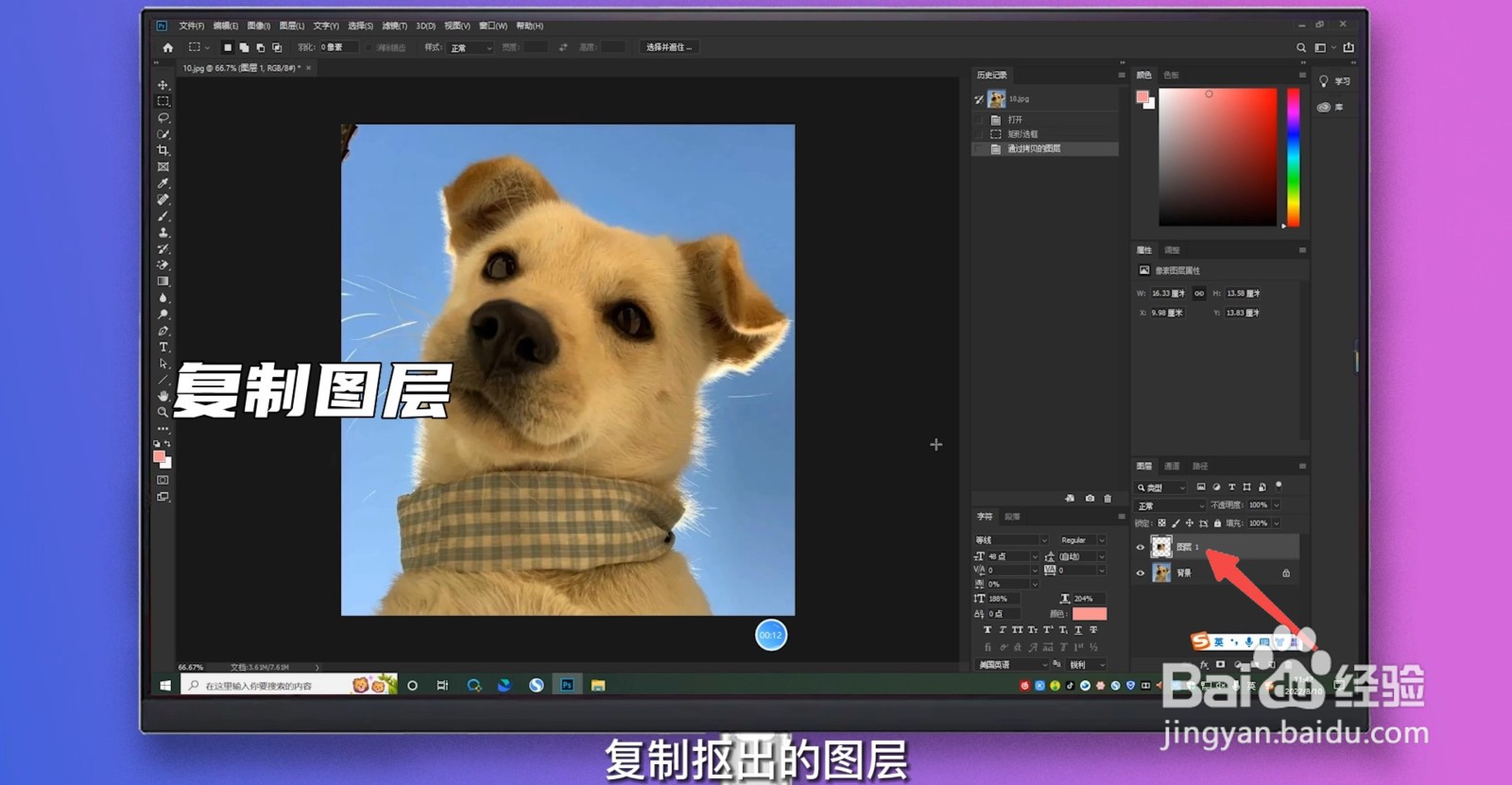Hide layer 图层 1 via eye icon
The width and height of the screenshot is (1512, 785).
click(x=1140, y=547)
